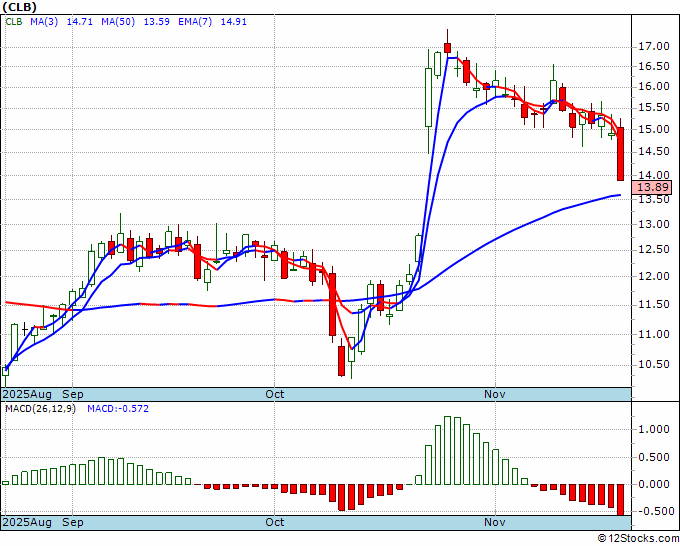Click the 14.50 price axis label
The height and width of the screenshot is (546, 680).
(654, 152)
